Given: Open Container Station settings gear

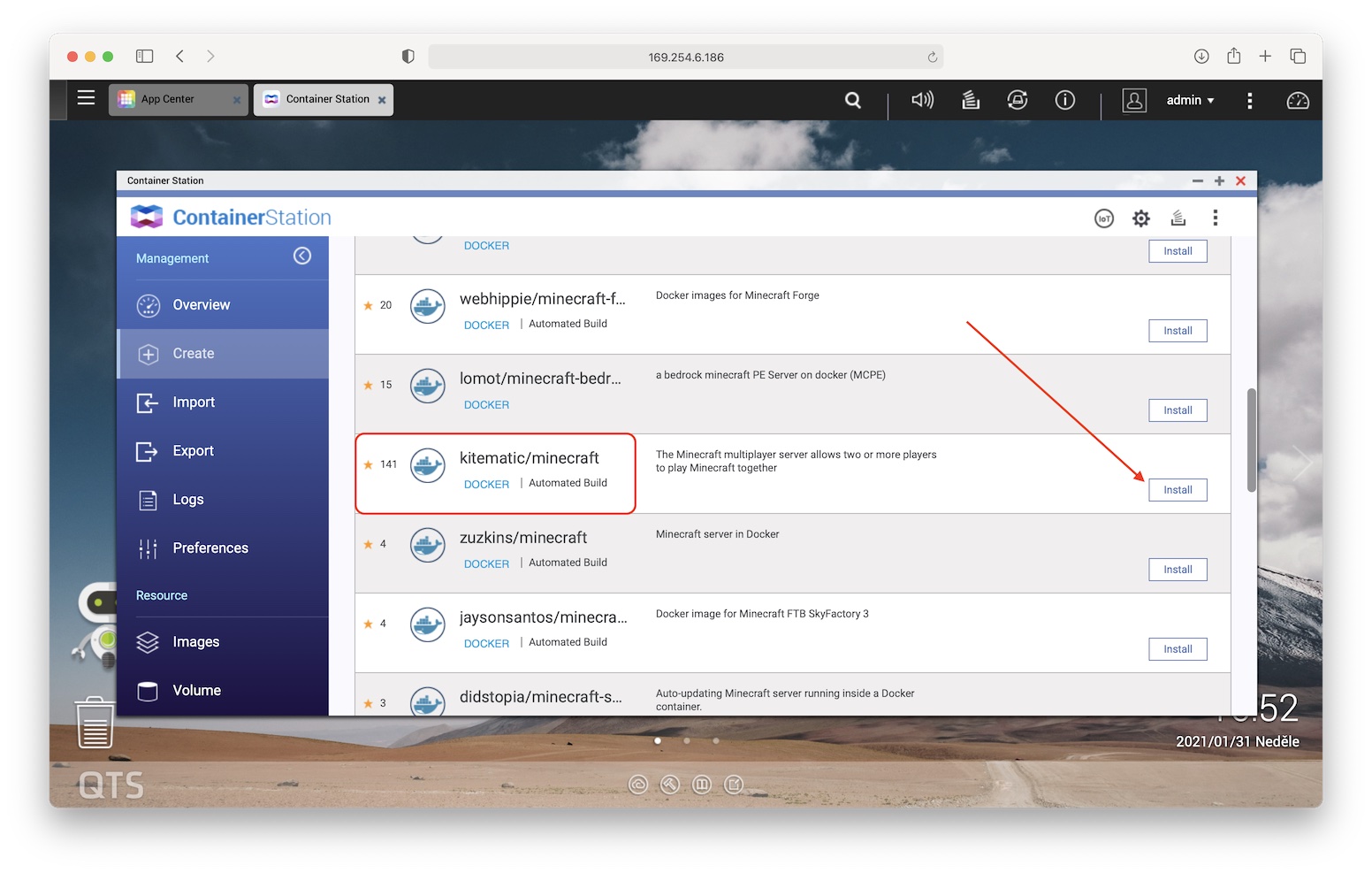Looking at the screenshot, I should click(x=1141, y=218).
